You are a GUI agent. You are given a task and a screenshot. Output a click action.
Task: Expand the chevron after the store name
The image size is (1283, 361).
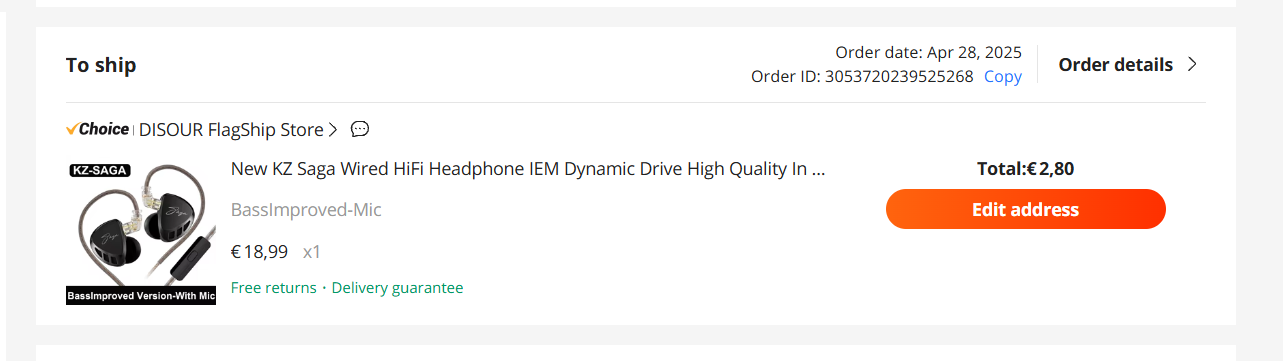pyautogui.click(x=333, y=129)
